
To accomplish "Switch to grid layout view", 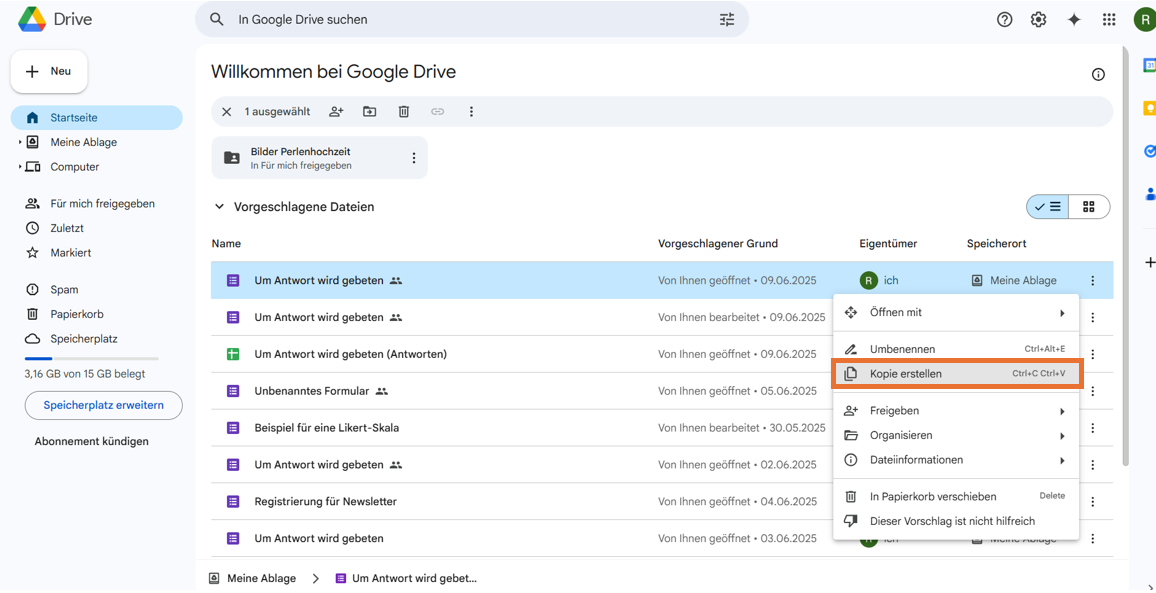I will pos(1089,207).
